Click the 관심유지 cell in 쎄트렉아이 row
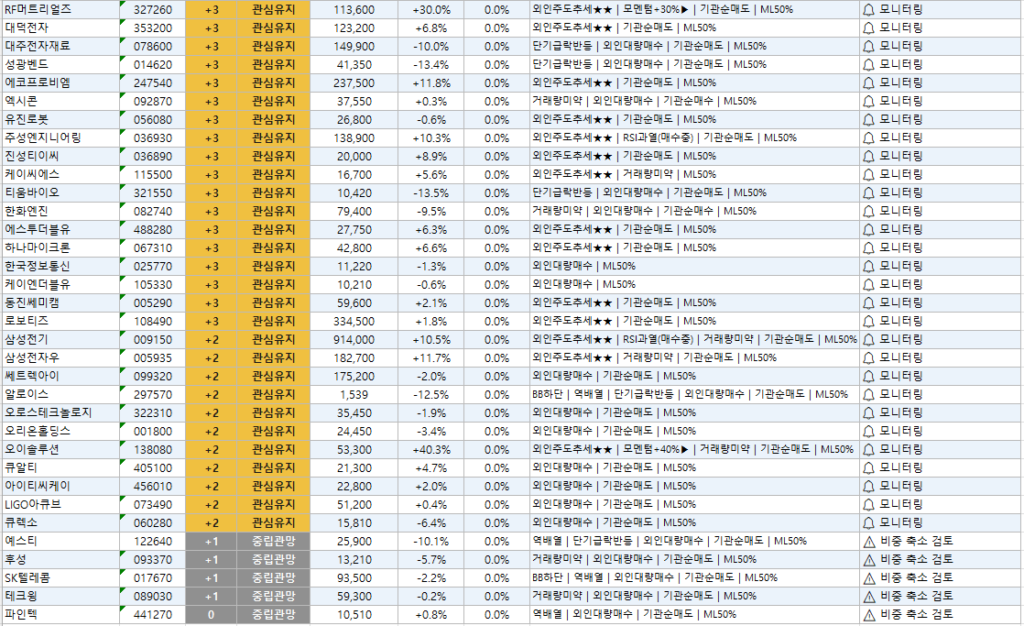Viewport: 1024px width, 626px height. (274, 376)
